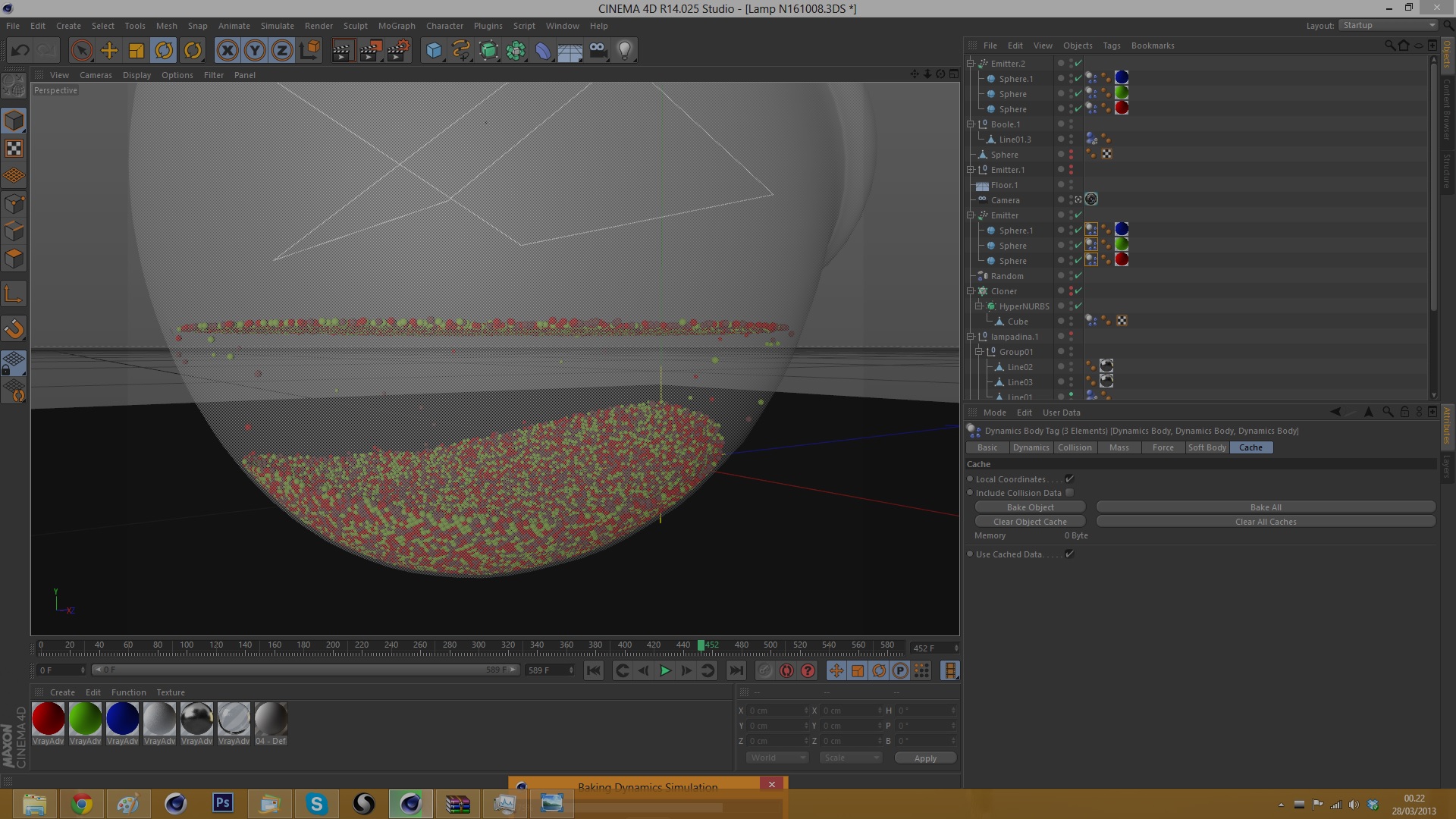Enable the Include Collision Data checkbox
The width and height of the screenshot is (1456, 819).
1069,493
